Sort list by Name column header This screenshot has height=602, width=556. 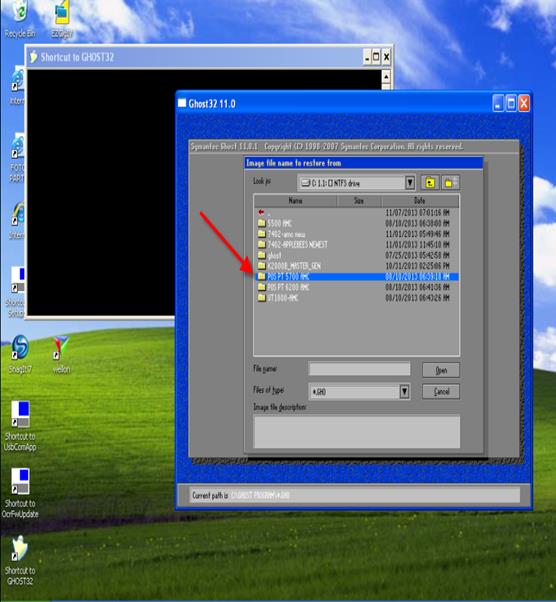pyautogui.click(x=295, y=201)
